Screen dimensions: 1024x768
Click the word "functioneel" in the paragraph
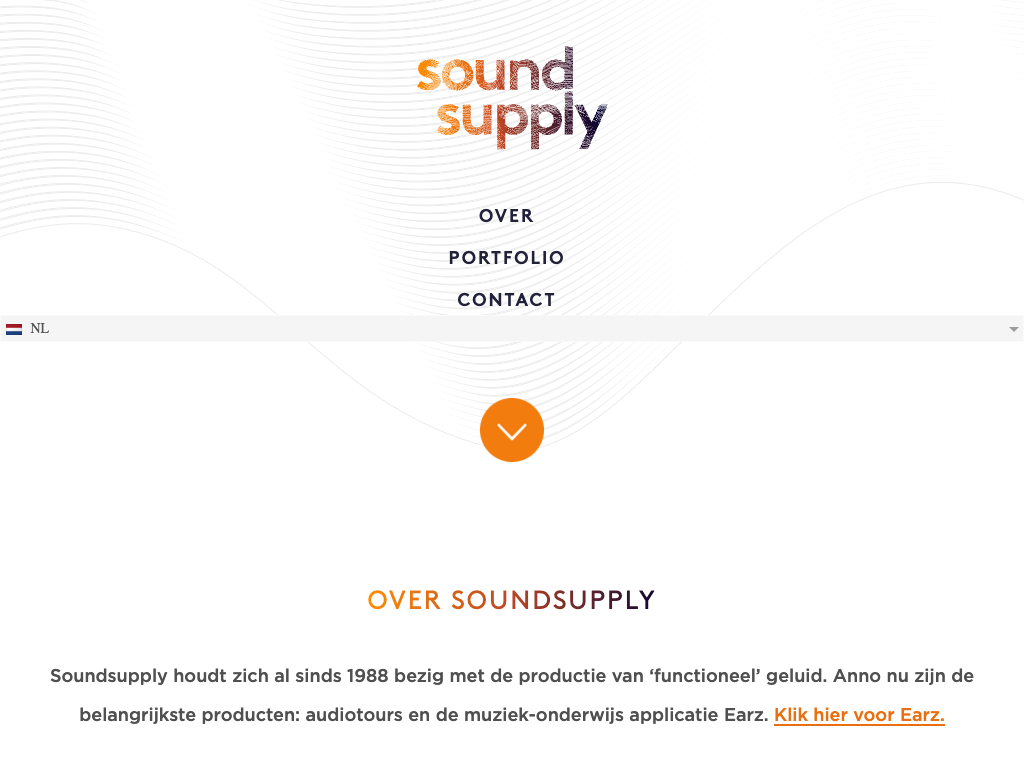[x=704, y=676]
